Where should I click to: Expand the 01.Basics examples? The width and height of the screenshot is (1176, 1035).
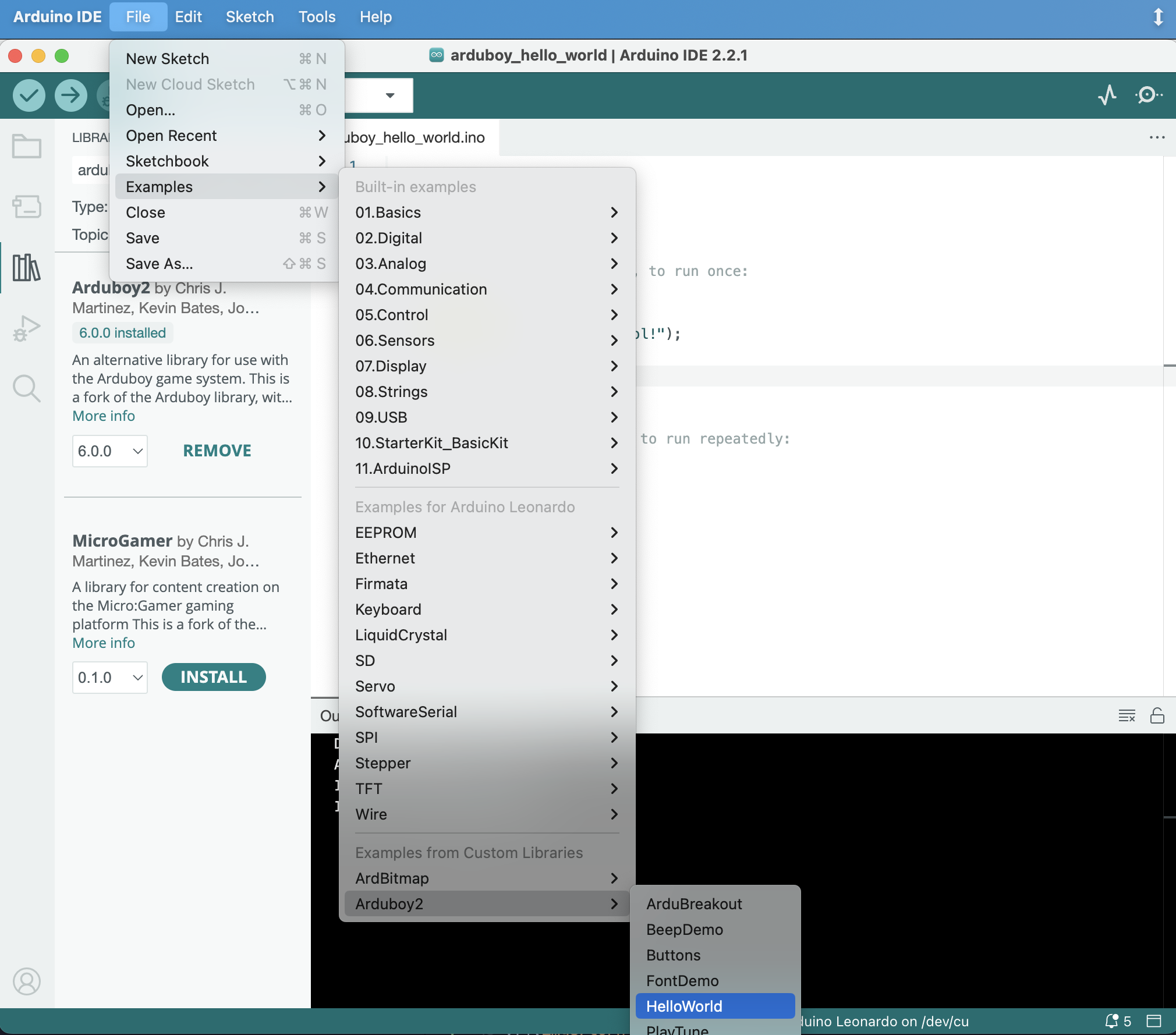(x=487, y=212)
